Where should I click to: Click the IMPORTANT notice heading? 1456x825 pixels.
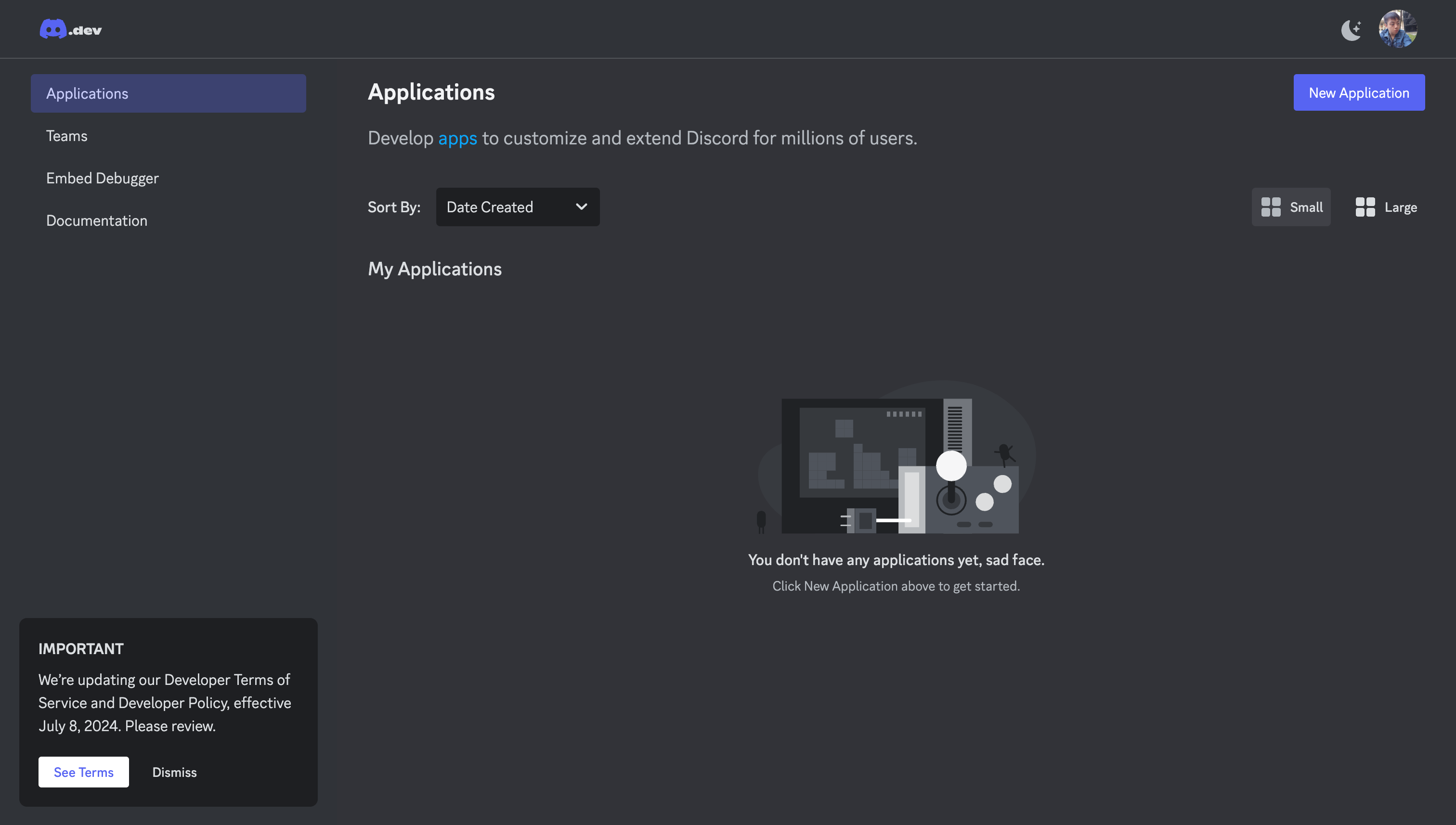click(81, 649)
